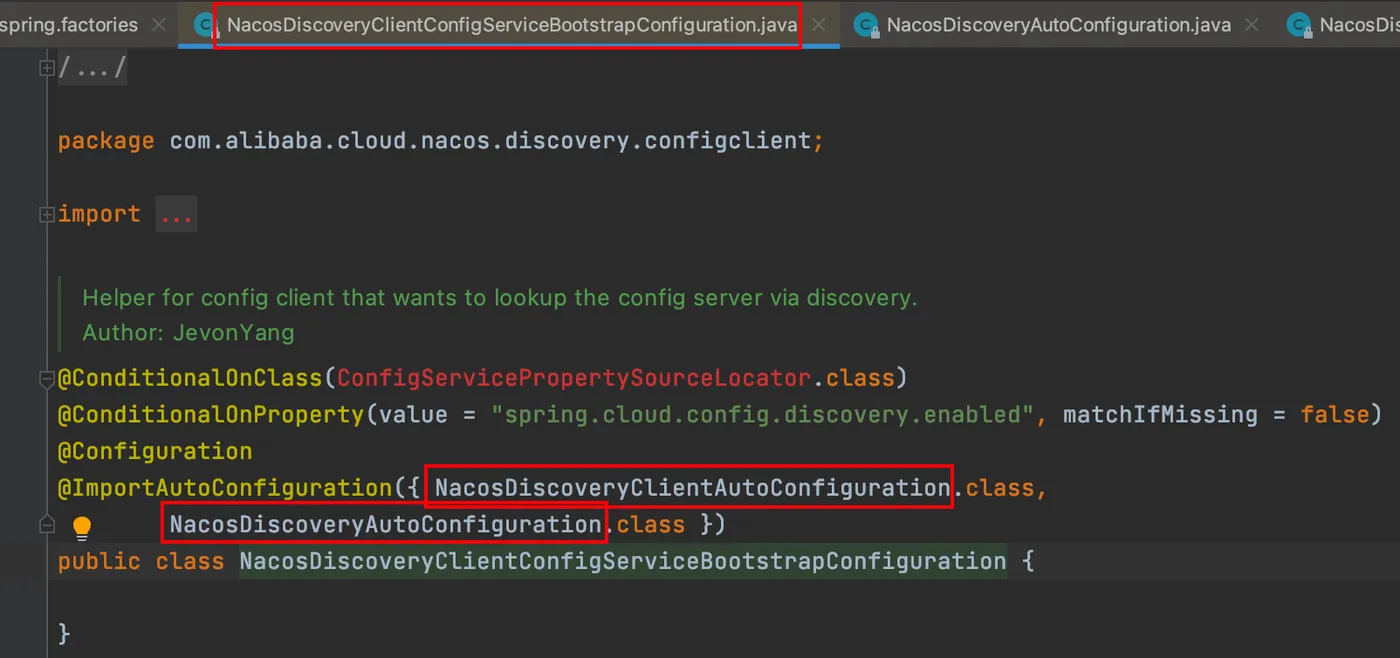
Task: Select NacosDiscoveryClientConfigServiceBootstrapConfiguration.java tab
Action: [510, 25]
